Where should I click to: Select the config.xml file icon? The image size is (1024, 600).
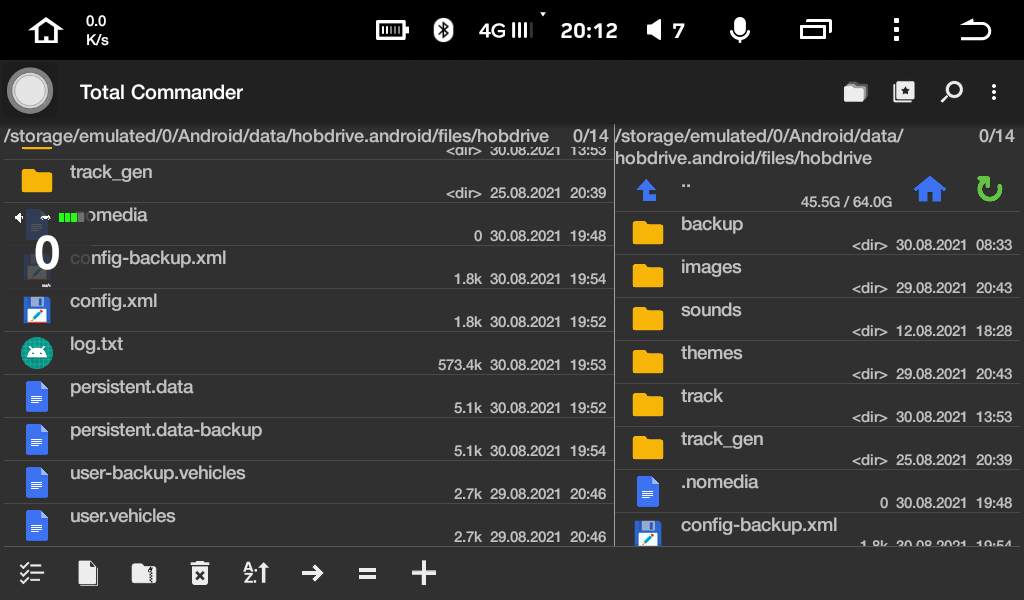point(37,310)
